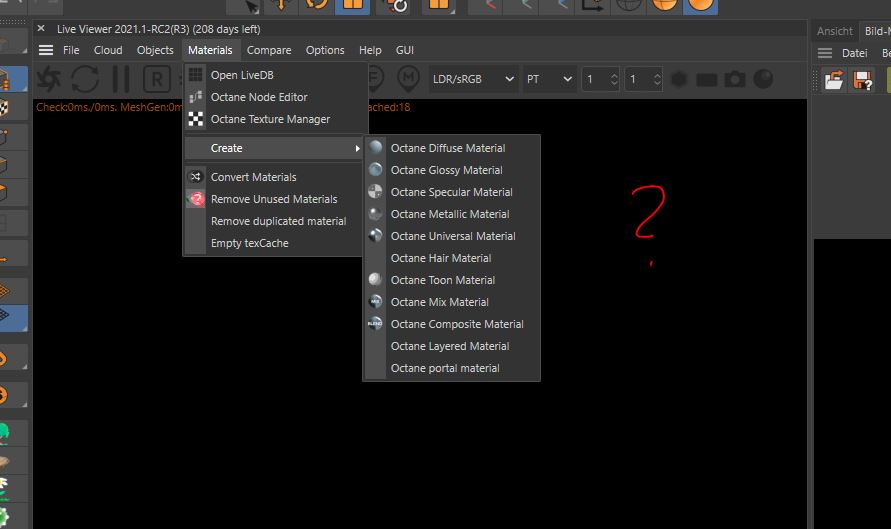The height and width of the screenshot is (529, 891).
Task: Open the Cloud menu
Action: tap(108, 50)
